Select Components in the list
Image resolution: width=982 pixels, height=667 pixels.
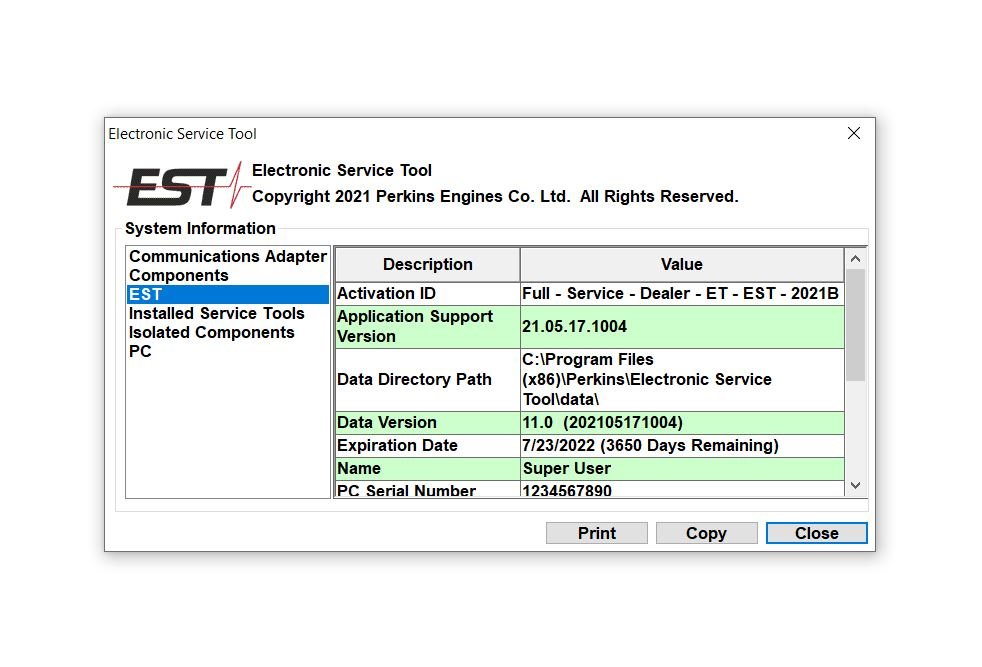coord(228,276)
